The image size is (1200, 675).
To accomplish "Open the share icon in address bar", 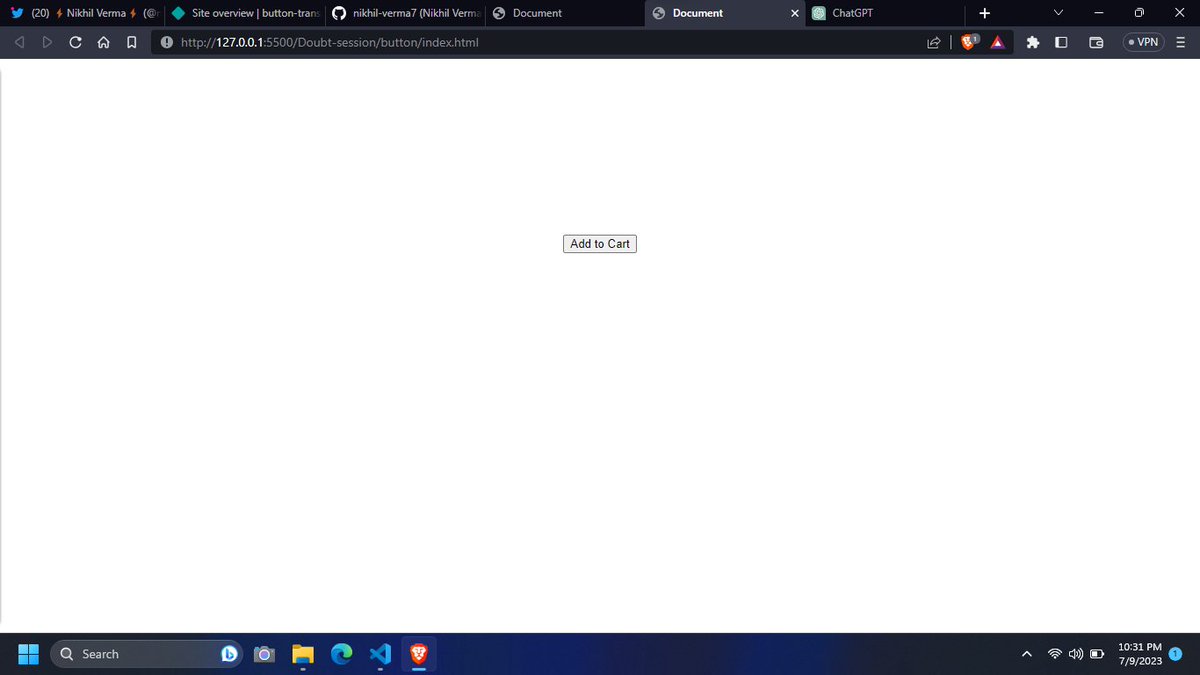I will point(933,43).
